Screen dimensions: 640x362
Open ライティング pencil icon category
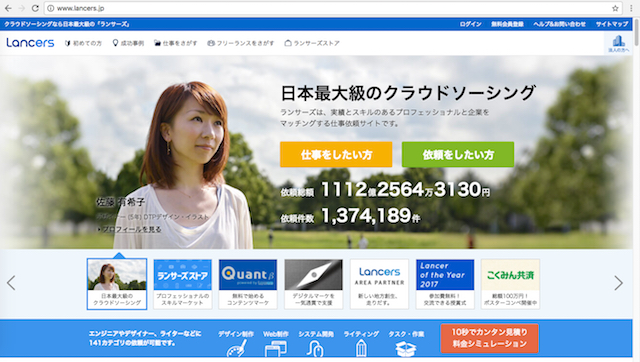pos(361,343)
